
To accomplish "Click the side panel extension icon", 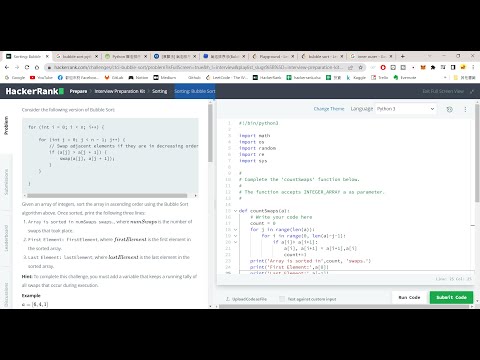I will click(x=453, y=67).
